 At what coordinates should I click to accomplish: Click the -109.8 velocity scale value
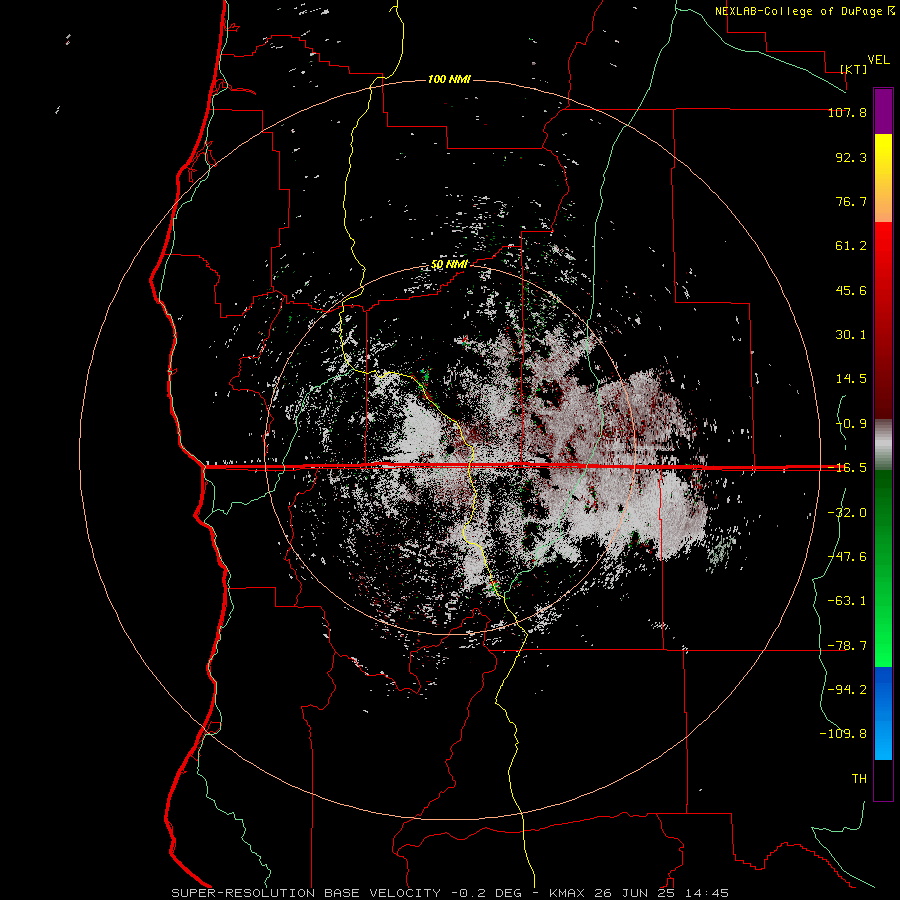(843, 734)
